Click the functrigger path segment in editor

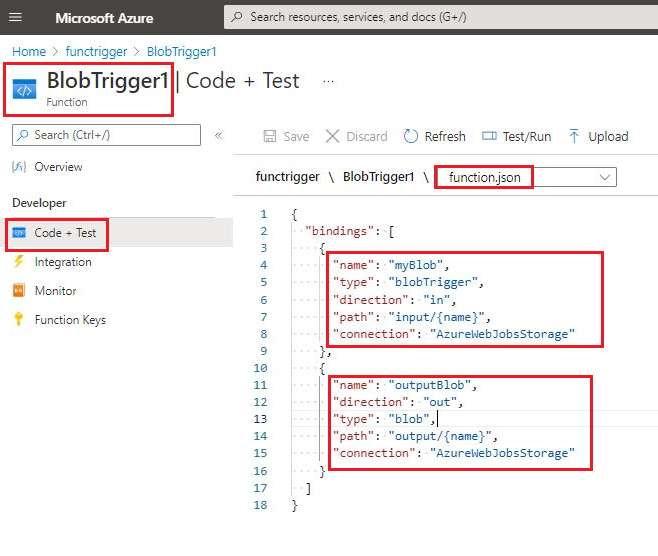[x=287, y=177]
